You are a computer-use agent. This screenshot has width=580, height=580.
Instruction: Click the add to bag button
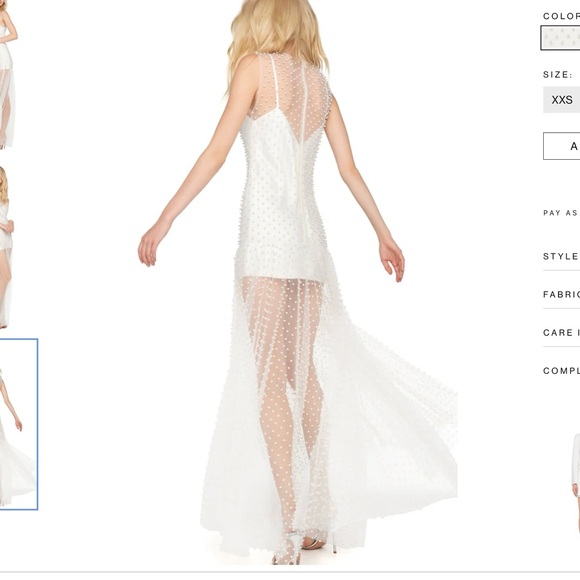[x=562, y=146]
